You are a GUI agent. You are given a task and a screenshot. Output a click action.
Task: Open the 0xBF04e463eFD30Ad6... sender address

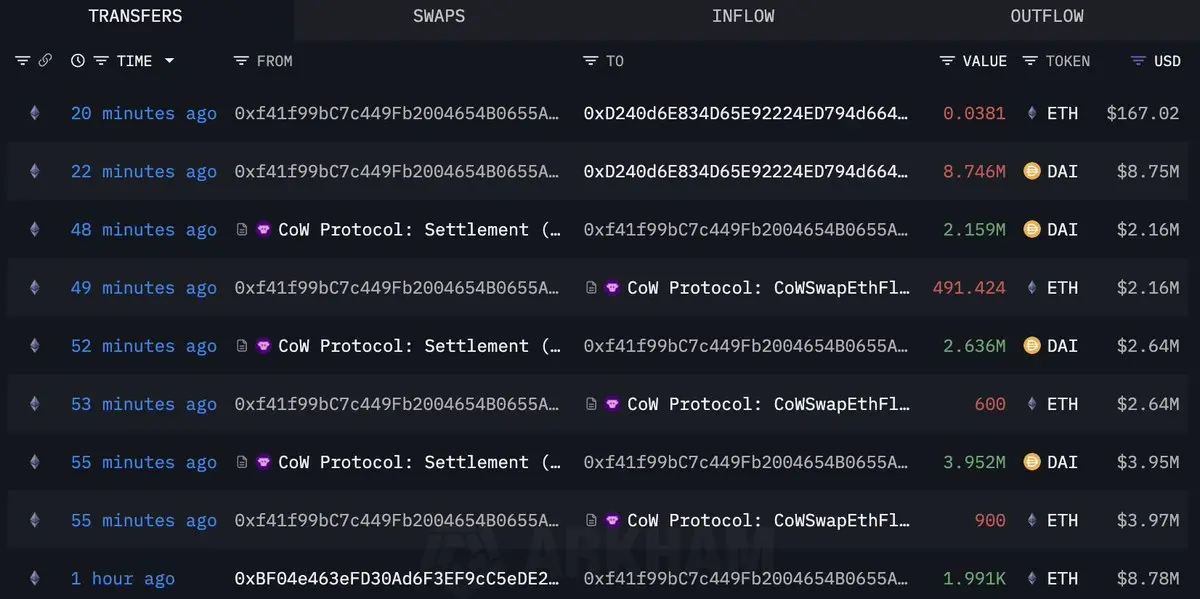coord(397,578)
